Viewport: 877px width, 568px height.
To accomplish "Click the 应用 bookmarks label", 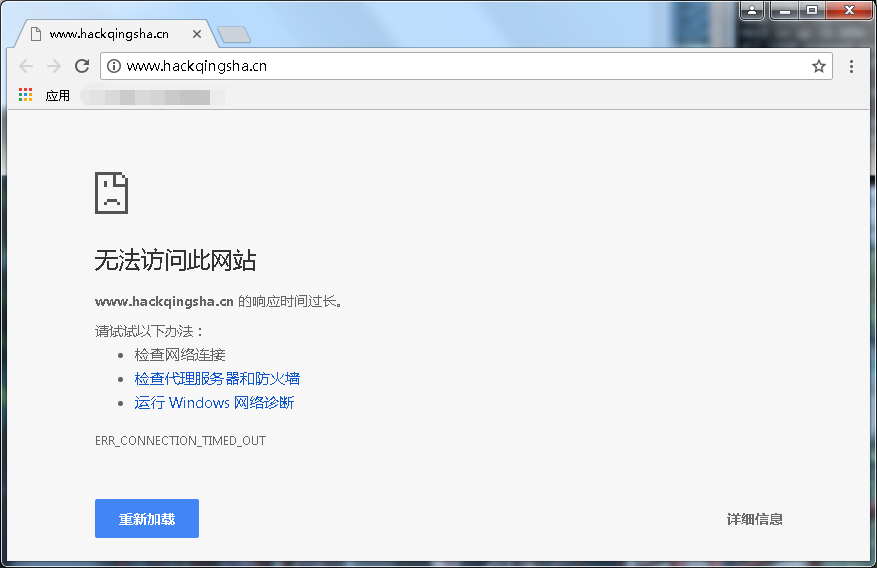I will (58, 96).
